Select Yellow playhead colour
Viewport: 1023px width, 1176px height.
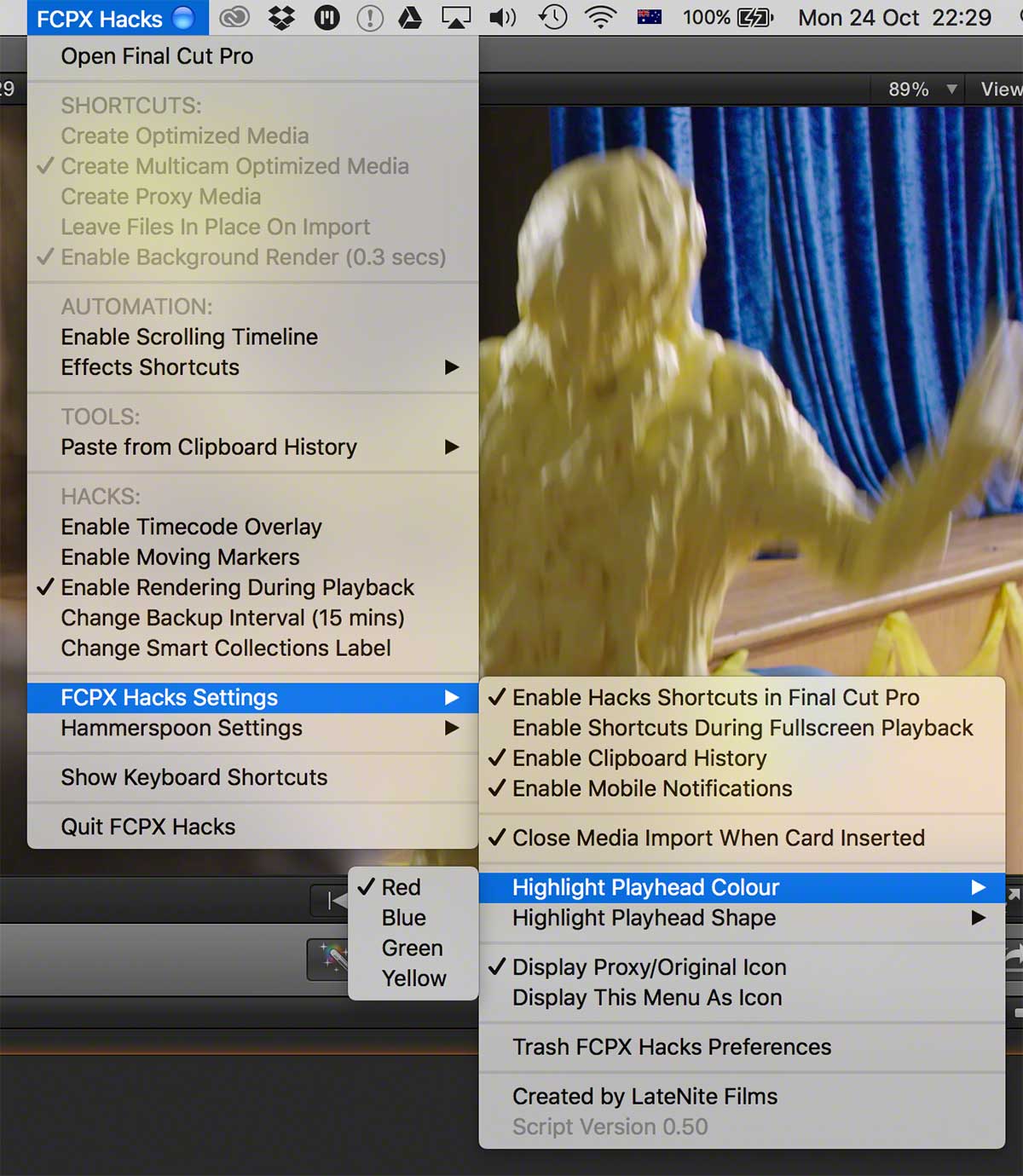pos(413,979)
